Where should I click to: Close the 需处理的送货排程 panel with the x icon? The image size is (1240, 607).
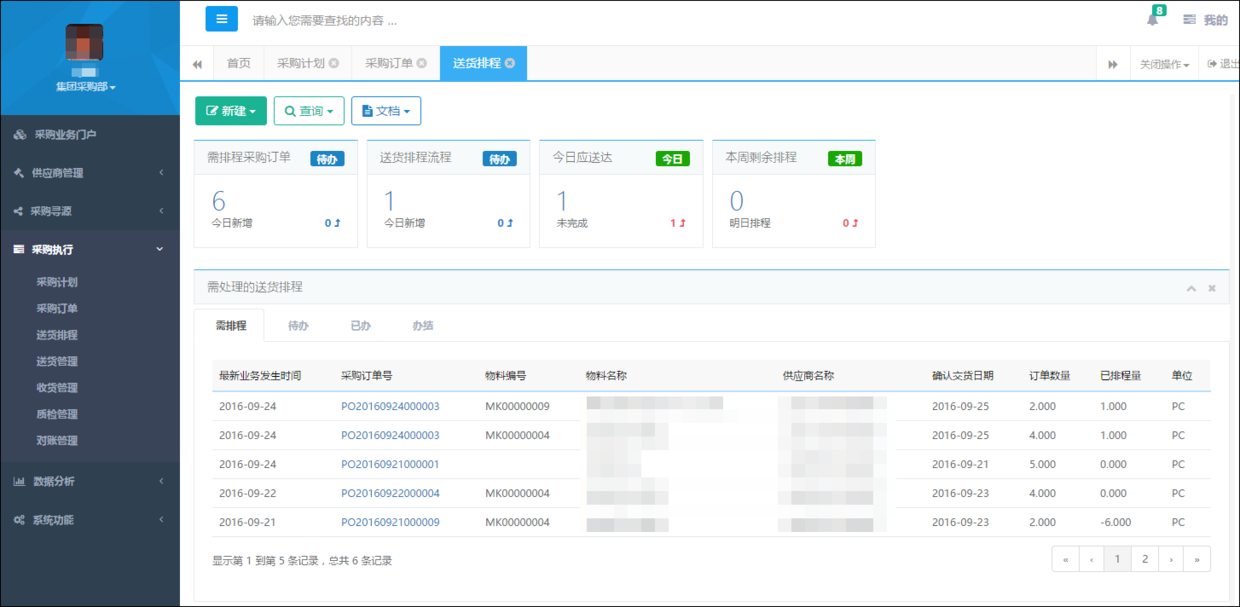click(1212, 288)
